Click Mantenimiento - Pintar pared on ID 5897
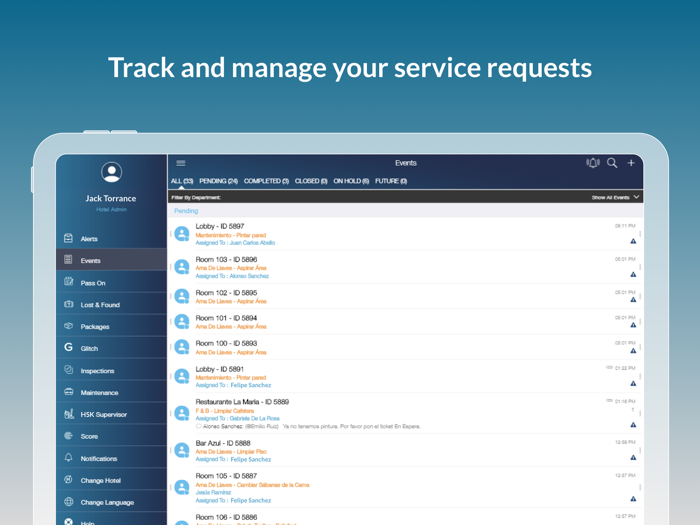The height and width of the screenshot is (525, 700). point(231,235)
